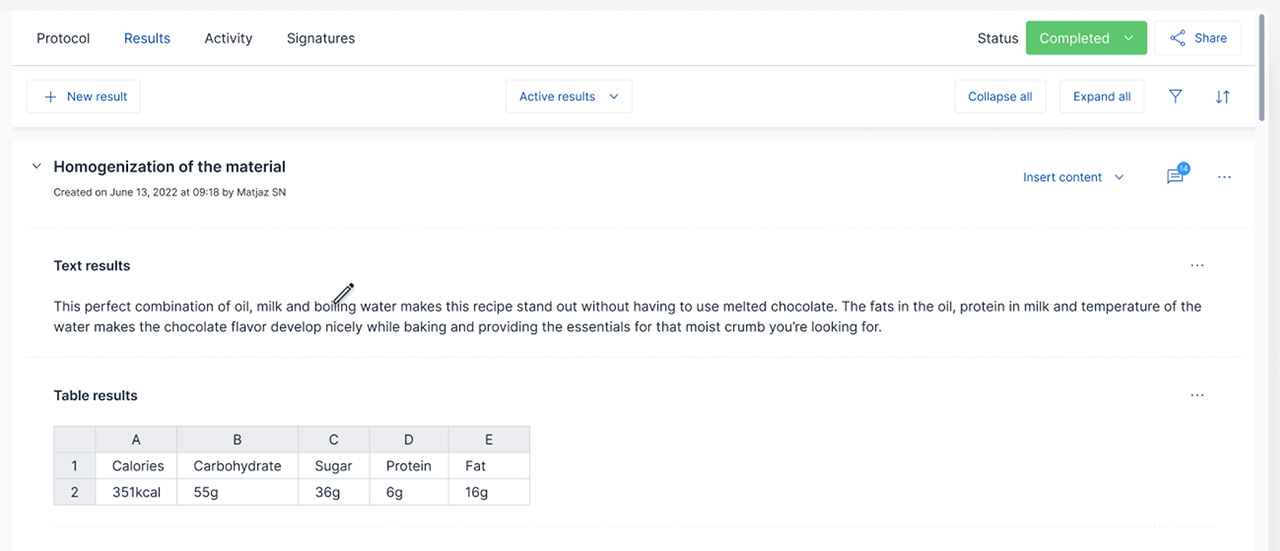The height and width of the screenshot is (551, 1280).
Task: Open the Active results dropdown
Action: pyautogui.click(x=568, y=97)
